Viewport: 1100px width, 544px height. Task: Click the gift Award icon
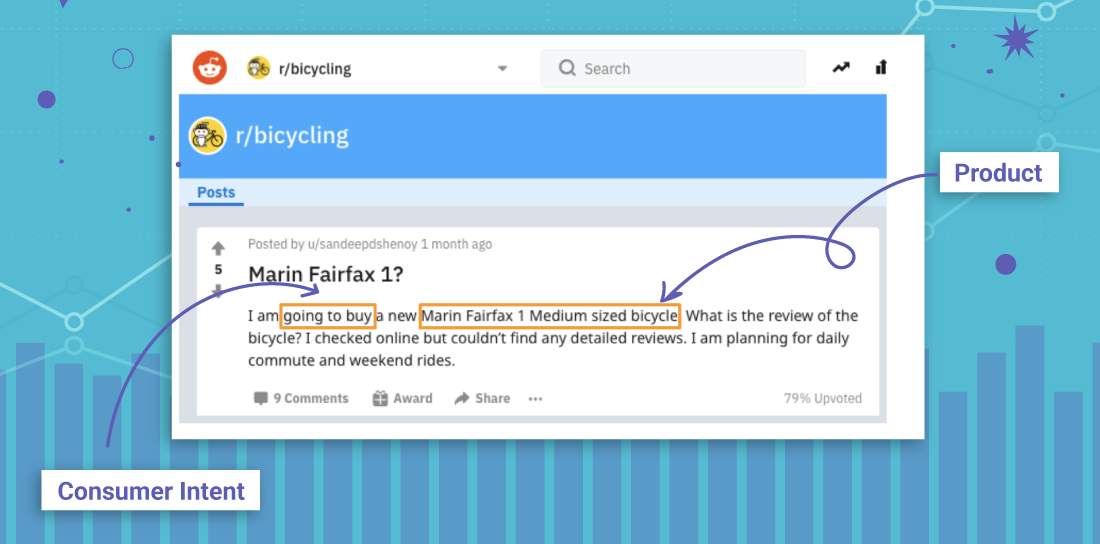(x=380, y=399)
